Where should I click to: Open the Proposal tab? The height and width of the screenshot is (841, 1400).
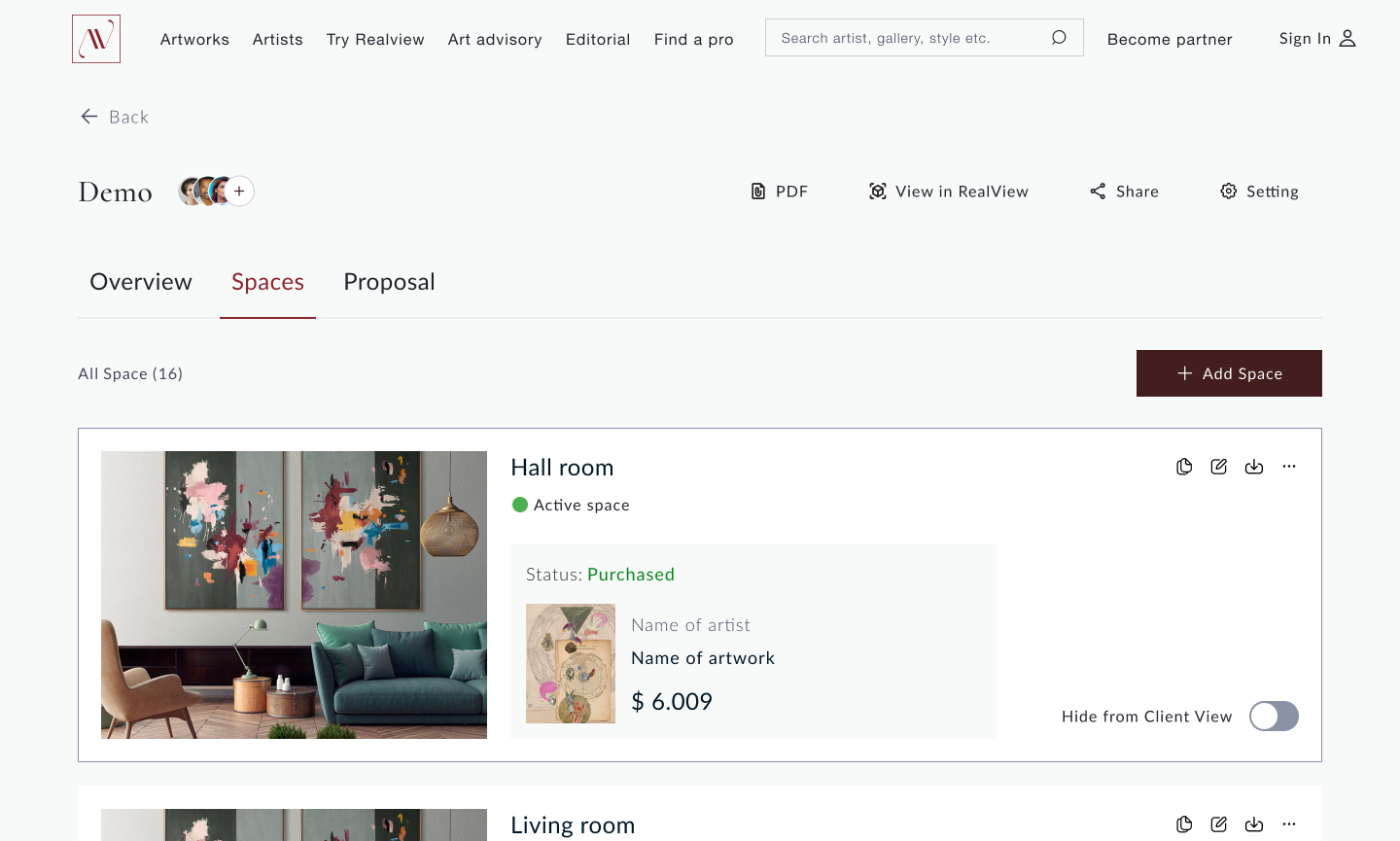click(x=389, y=282)
